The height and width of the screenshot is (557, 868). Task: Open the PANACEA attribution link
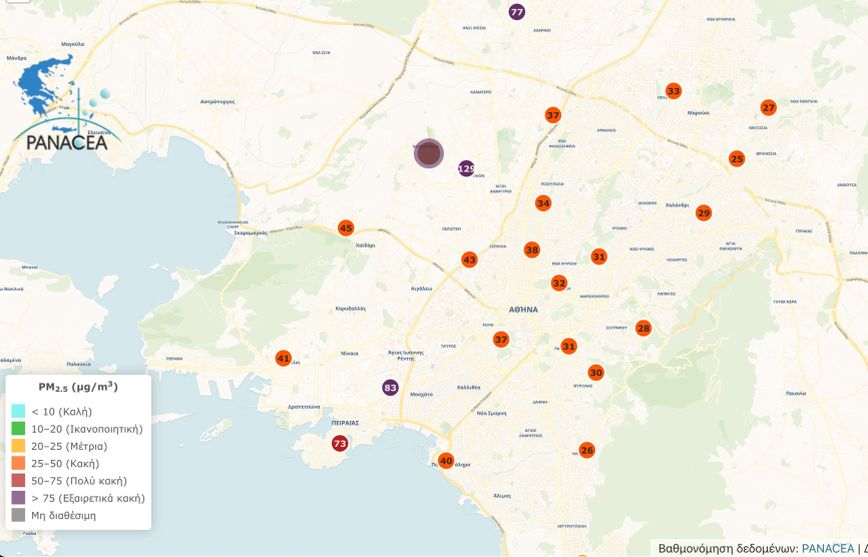coord(828,548)
